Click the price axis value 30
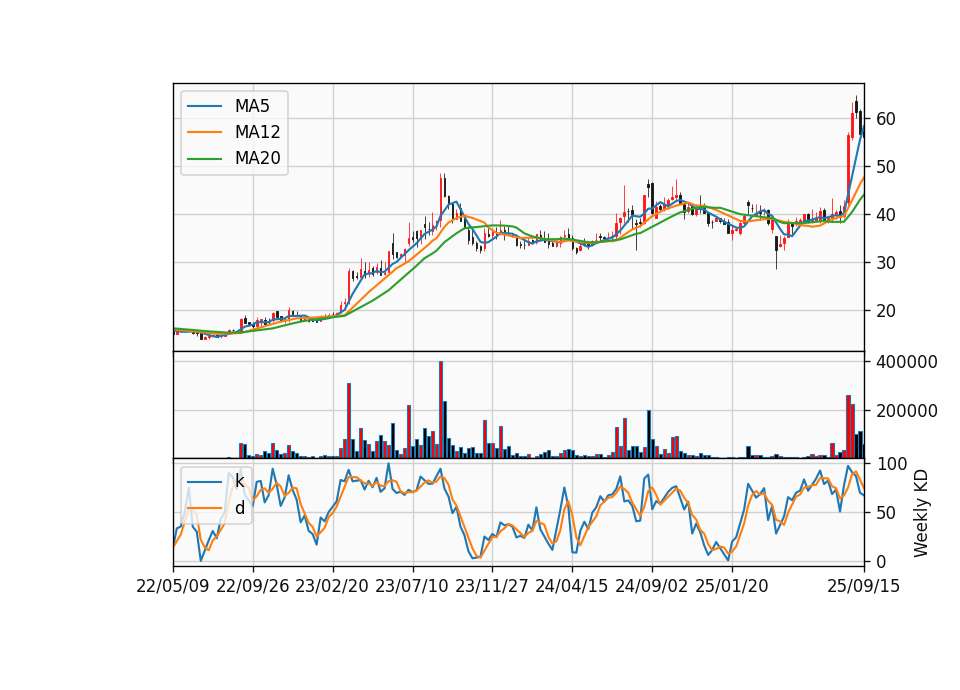This screenshot has width=960, height=690. pos(885,263)
